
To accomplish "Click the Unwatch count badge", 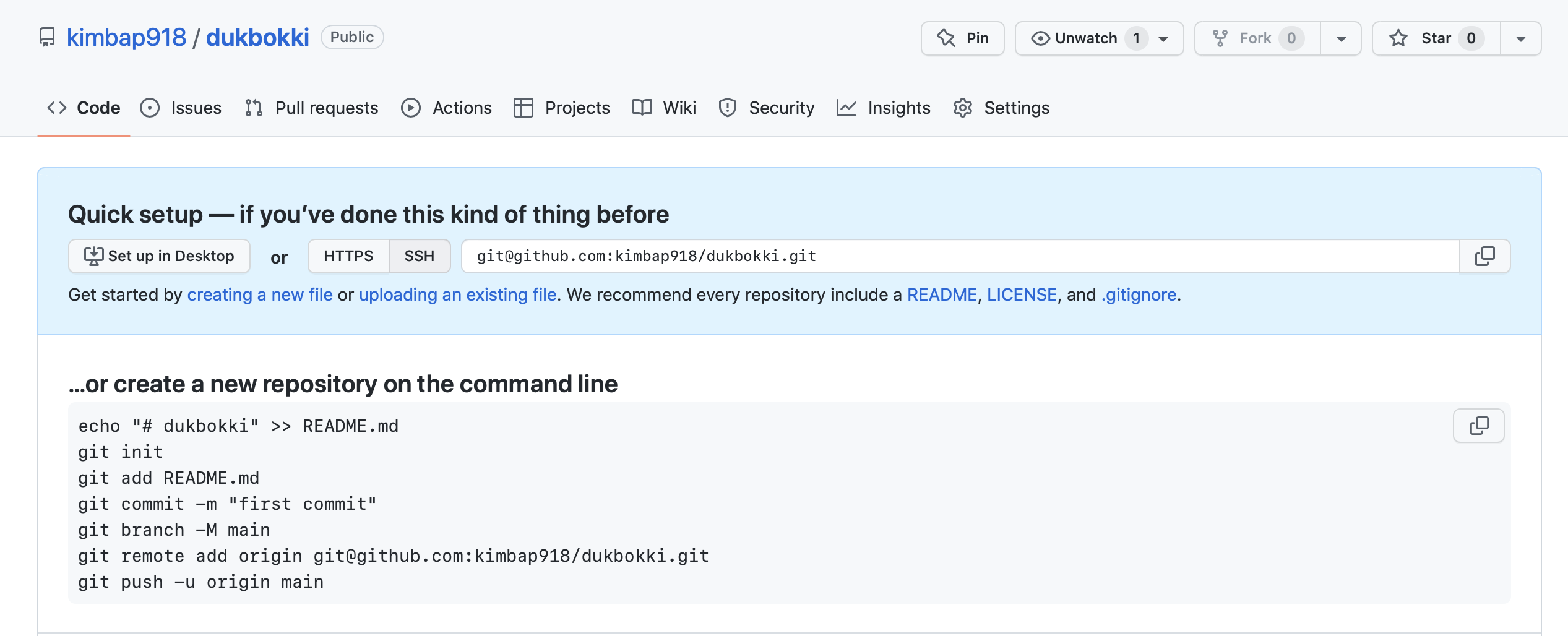I will (x=1136, y=38).
